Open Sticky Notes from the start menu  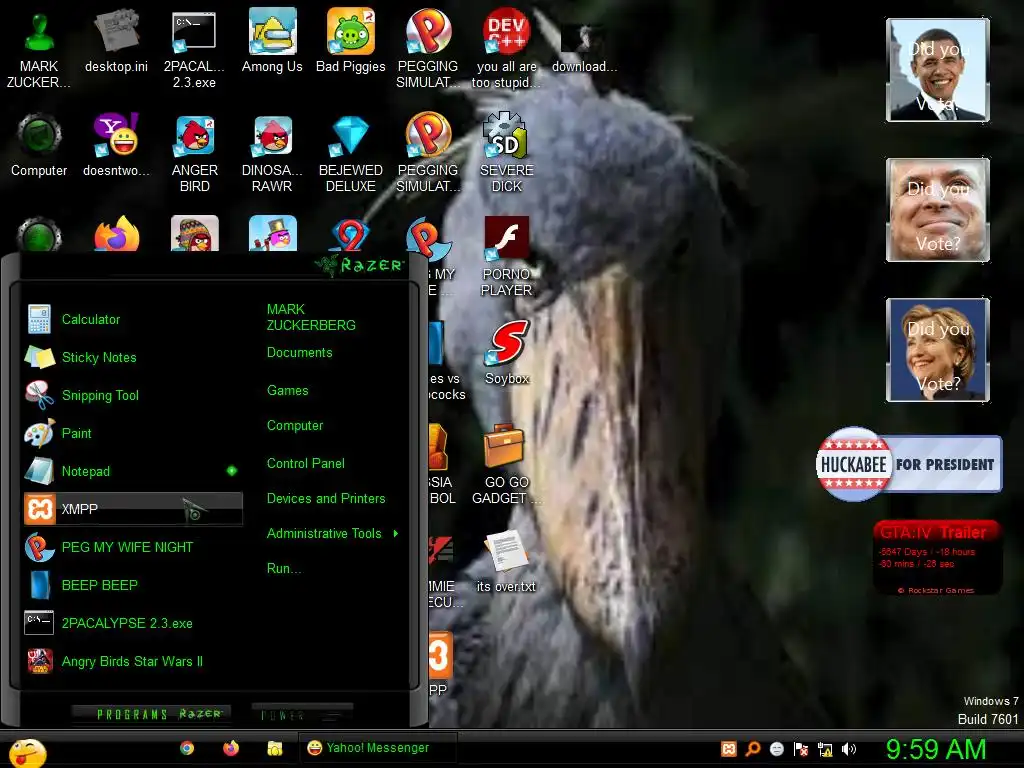click(x=133, y=357)
